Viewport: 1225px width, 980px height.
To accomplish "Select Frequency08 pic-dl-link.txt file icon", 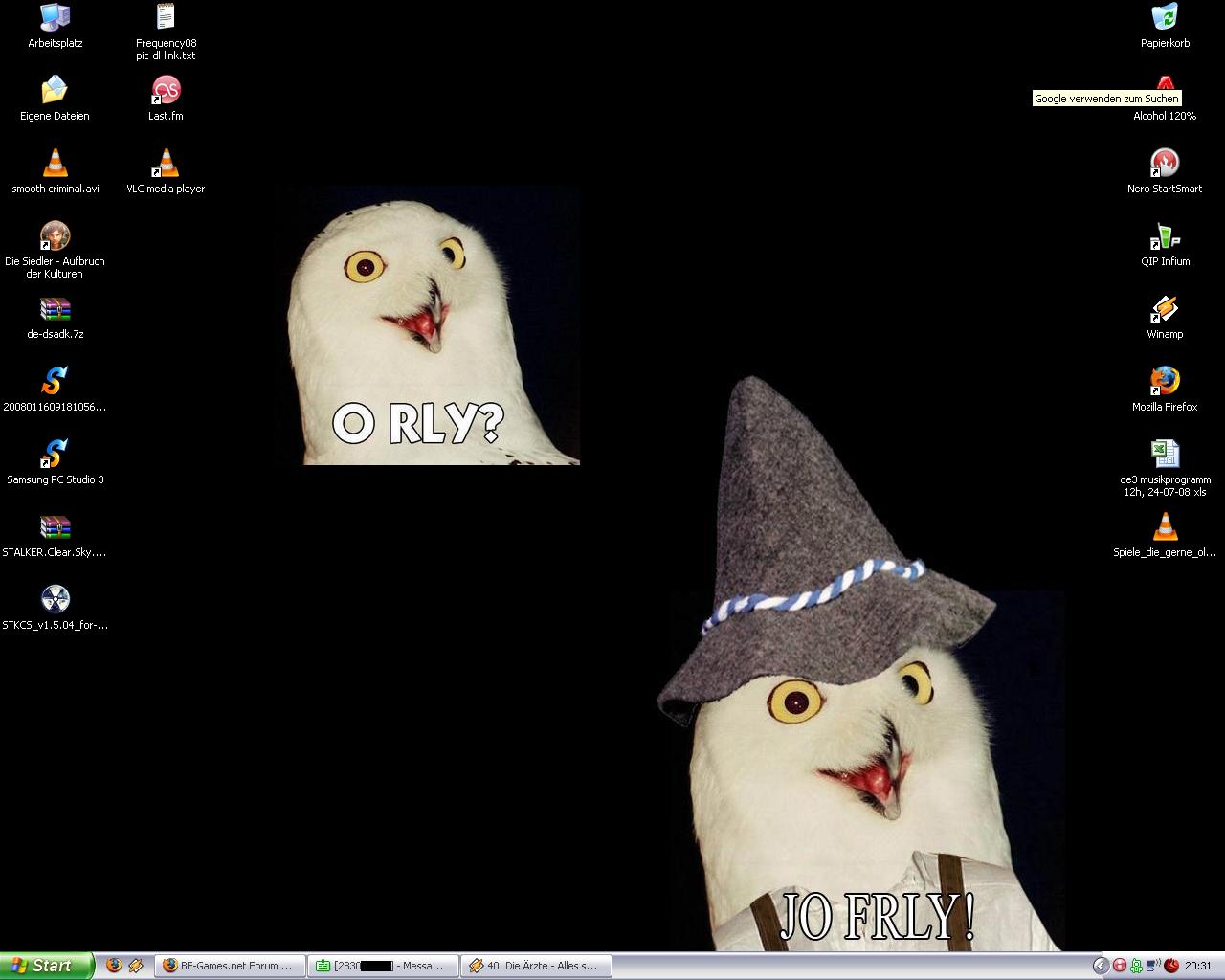I will coord(166,32).
